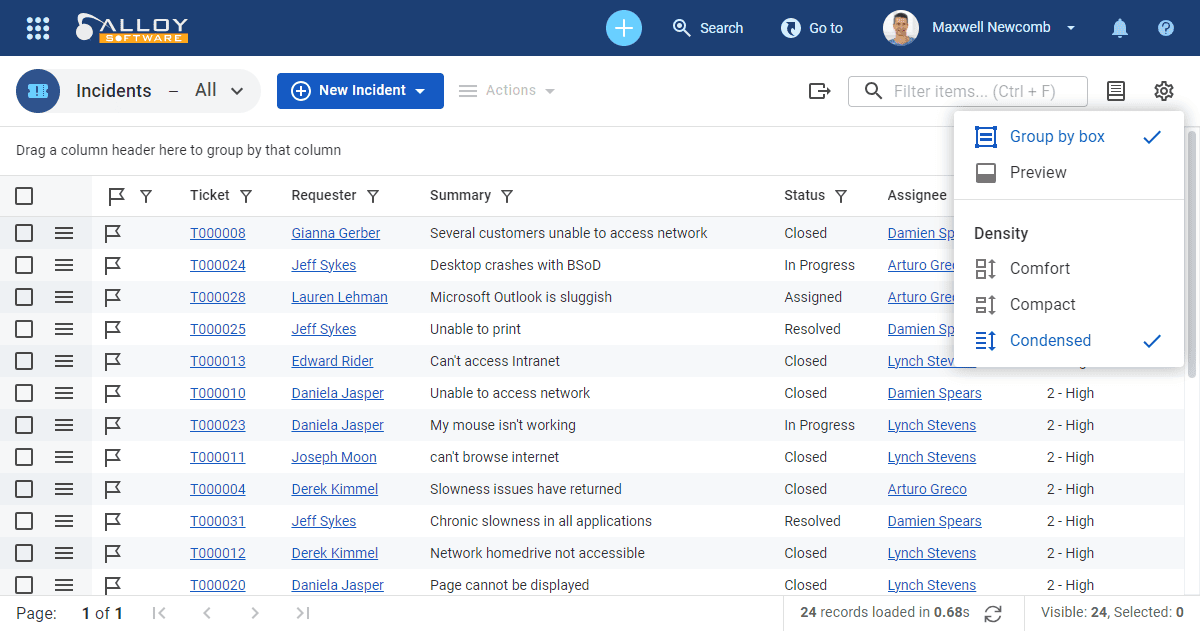
Task: Open the Status column filter funnel
Action: [841, 196]
